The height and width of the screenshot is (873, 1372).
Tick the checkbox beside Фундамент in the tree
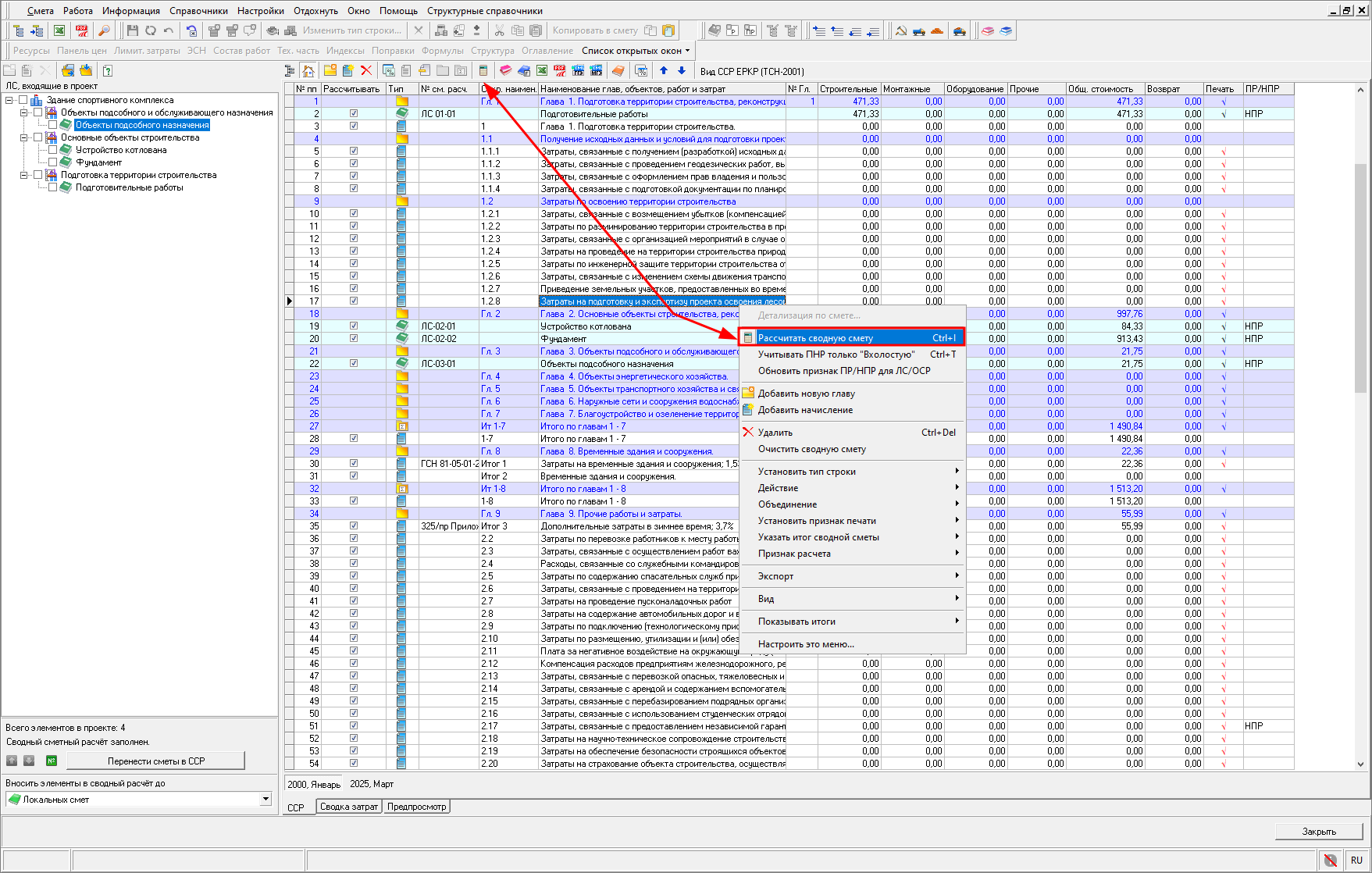(x=52, y=162)
